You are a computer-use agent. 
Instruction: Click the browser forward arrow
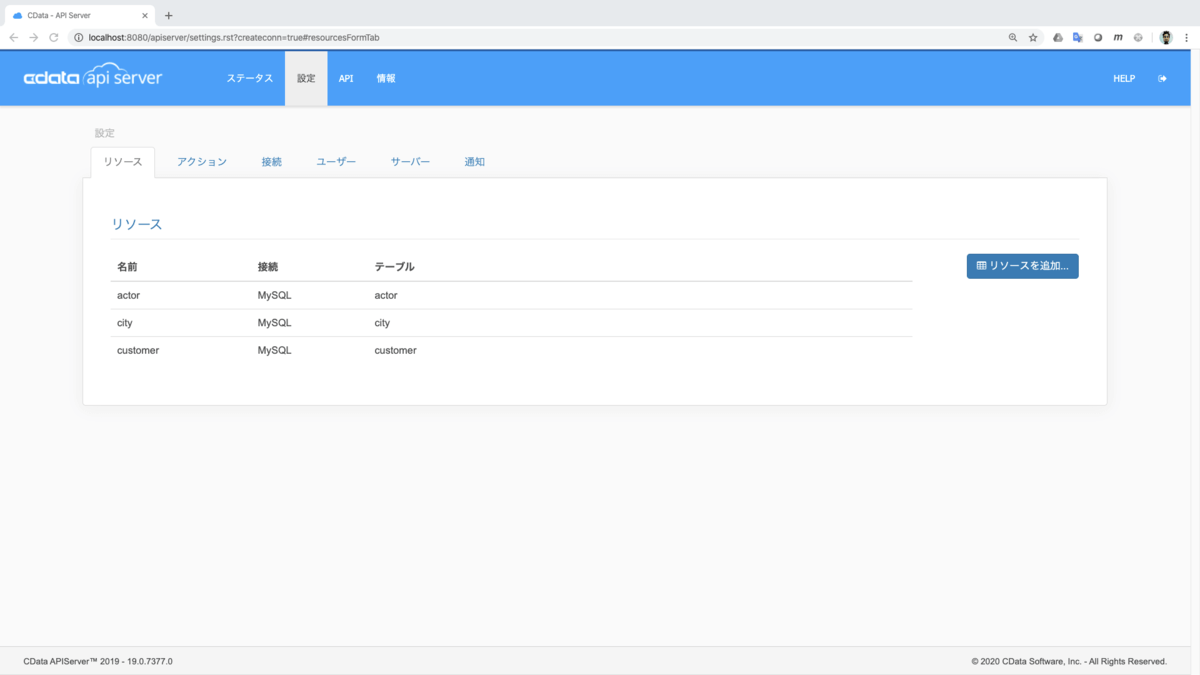click(34, 37)
